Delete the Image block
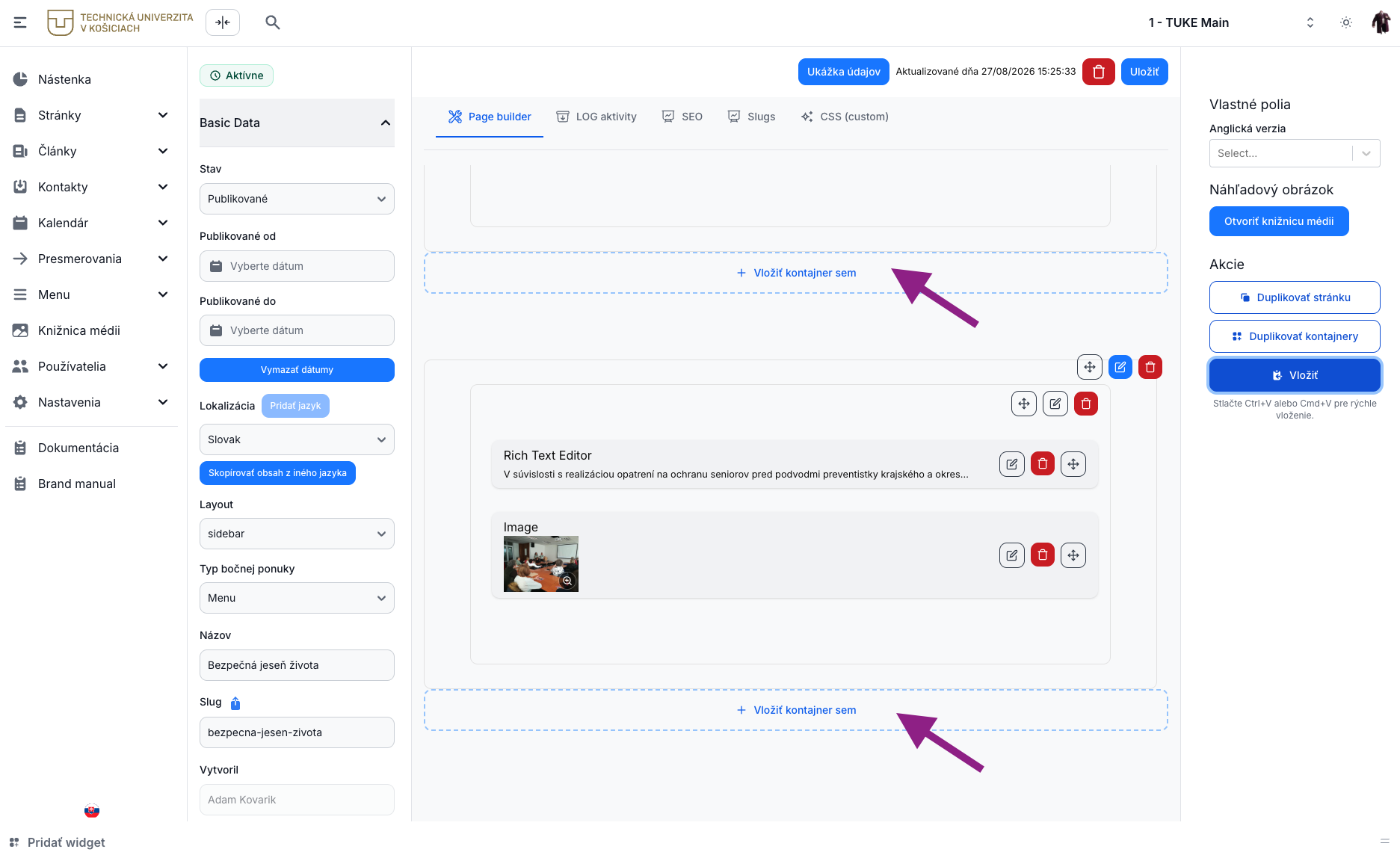The width and height of the screenshot is (1400, 858). click(x=1043, y=555)
